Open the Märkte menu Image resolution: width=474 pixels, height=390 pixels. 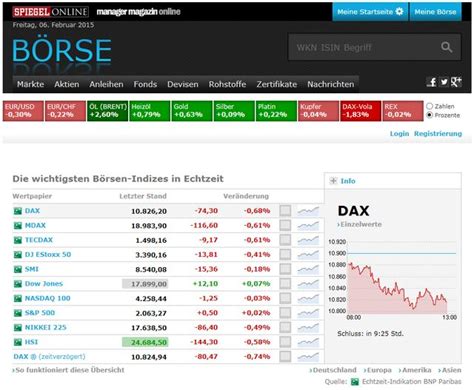point(30,84)
